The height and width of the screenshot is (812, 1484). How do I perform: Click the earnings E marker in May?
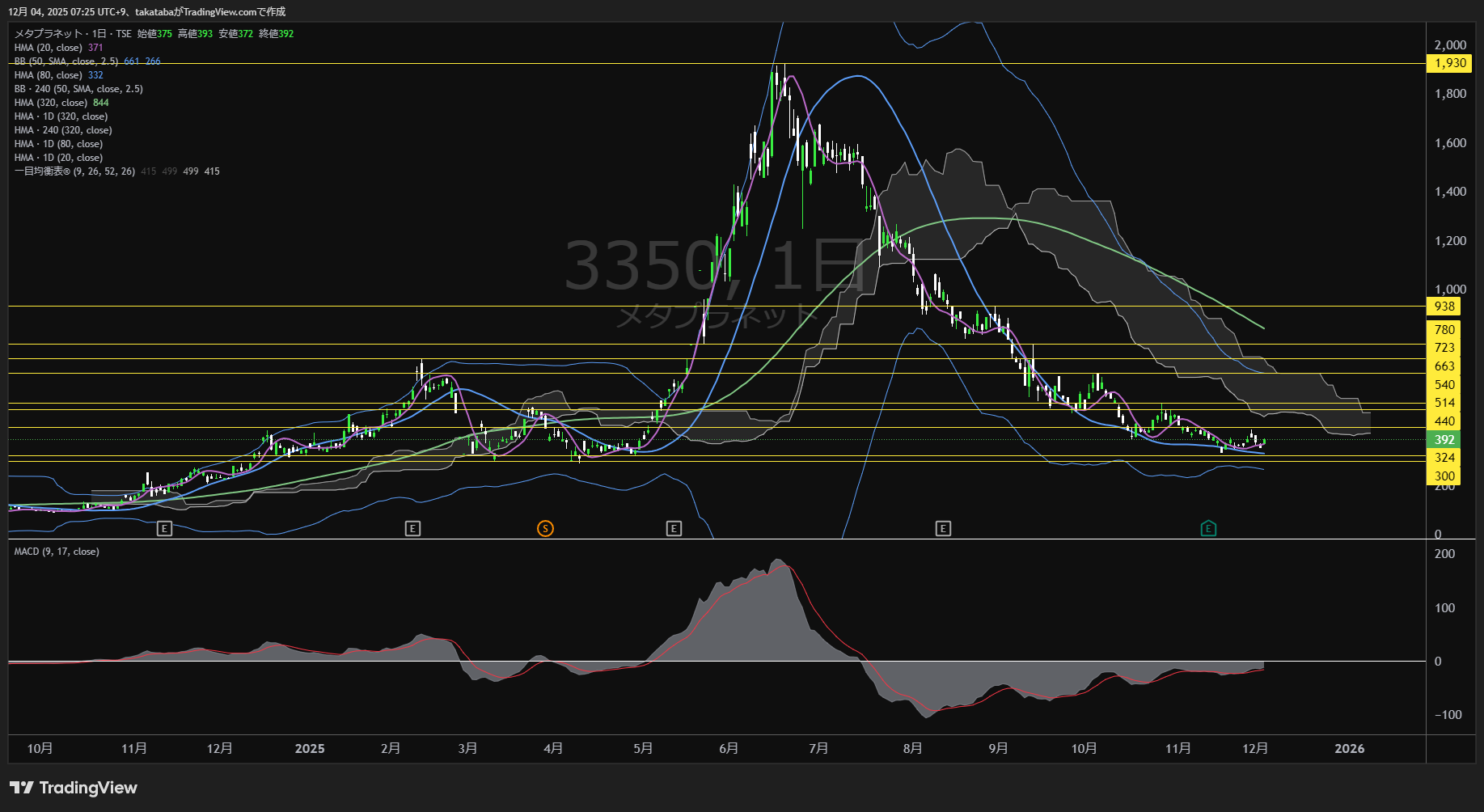[674, 529]
